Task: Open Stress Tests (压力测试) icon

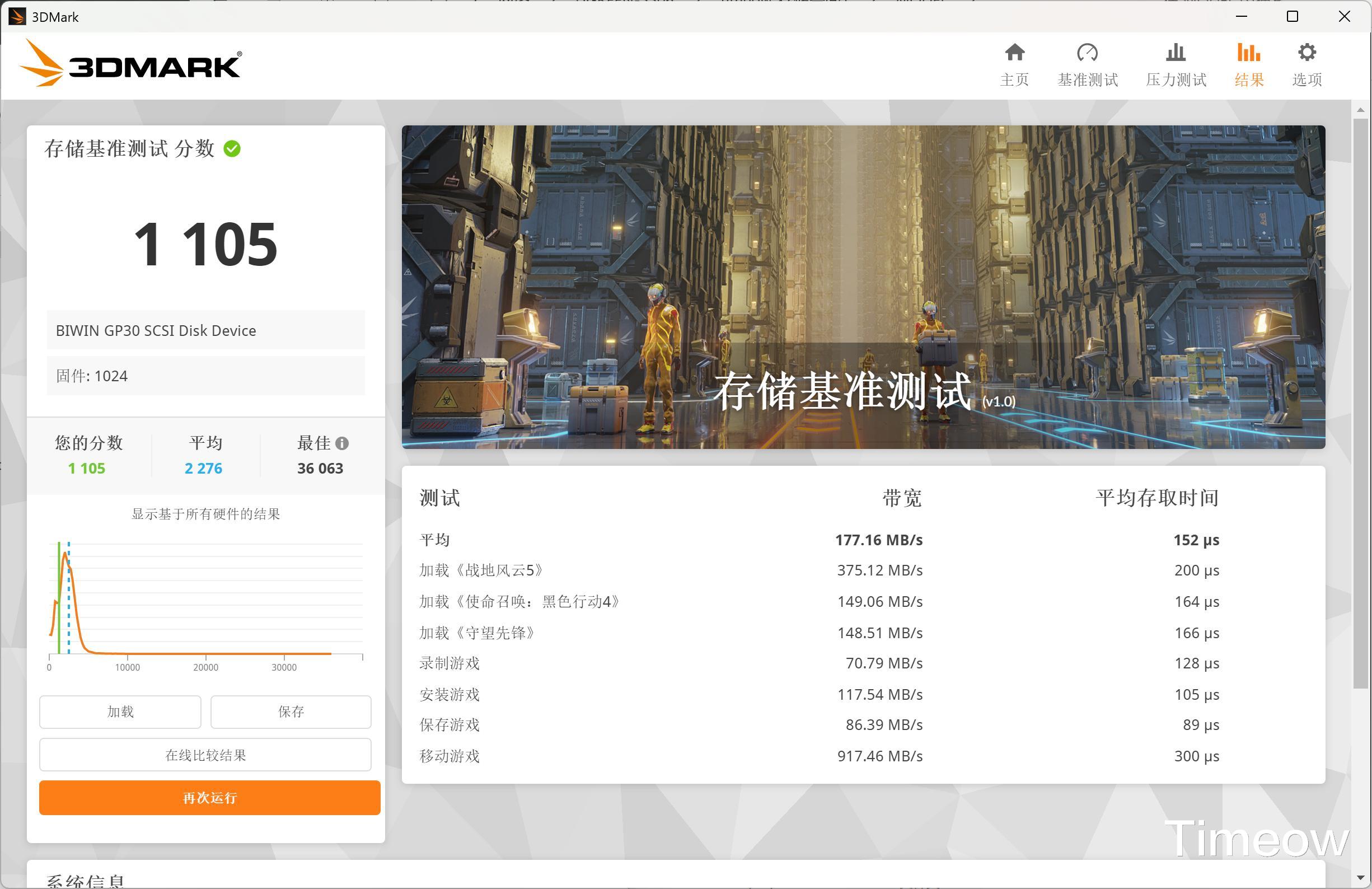Action: [x=1176, y=54]
